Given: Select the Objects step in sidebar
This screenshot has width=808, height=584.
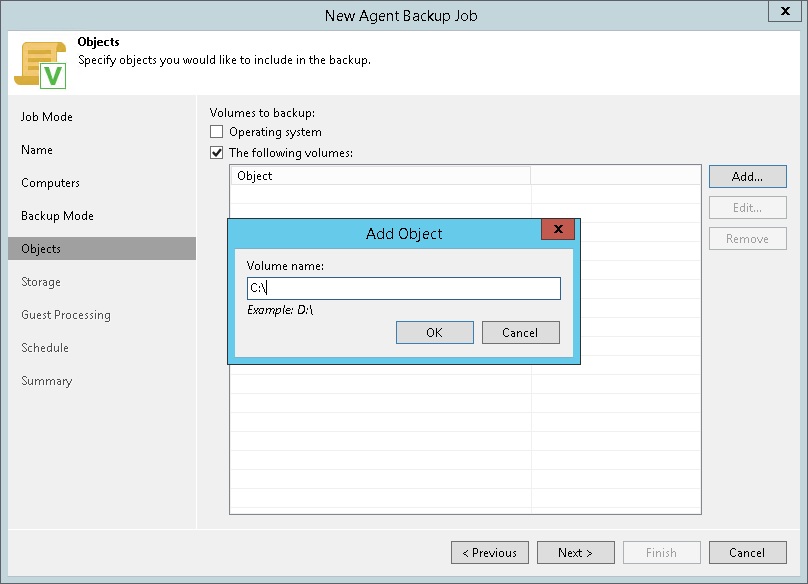Looking at the screenshot, I should tap(41, 249).
